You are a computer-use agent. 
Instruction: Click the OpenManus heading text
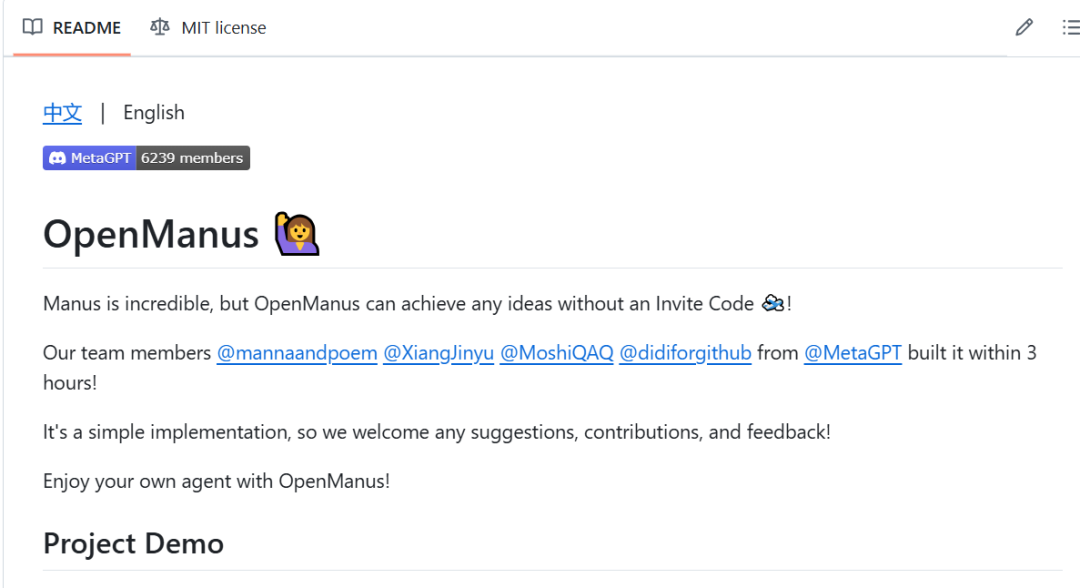point(151,234)
